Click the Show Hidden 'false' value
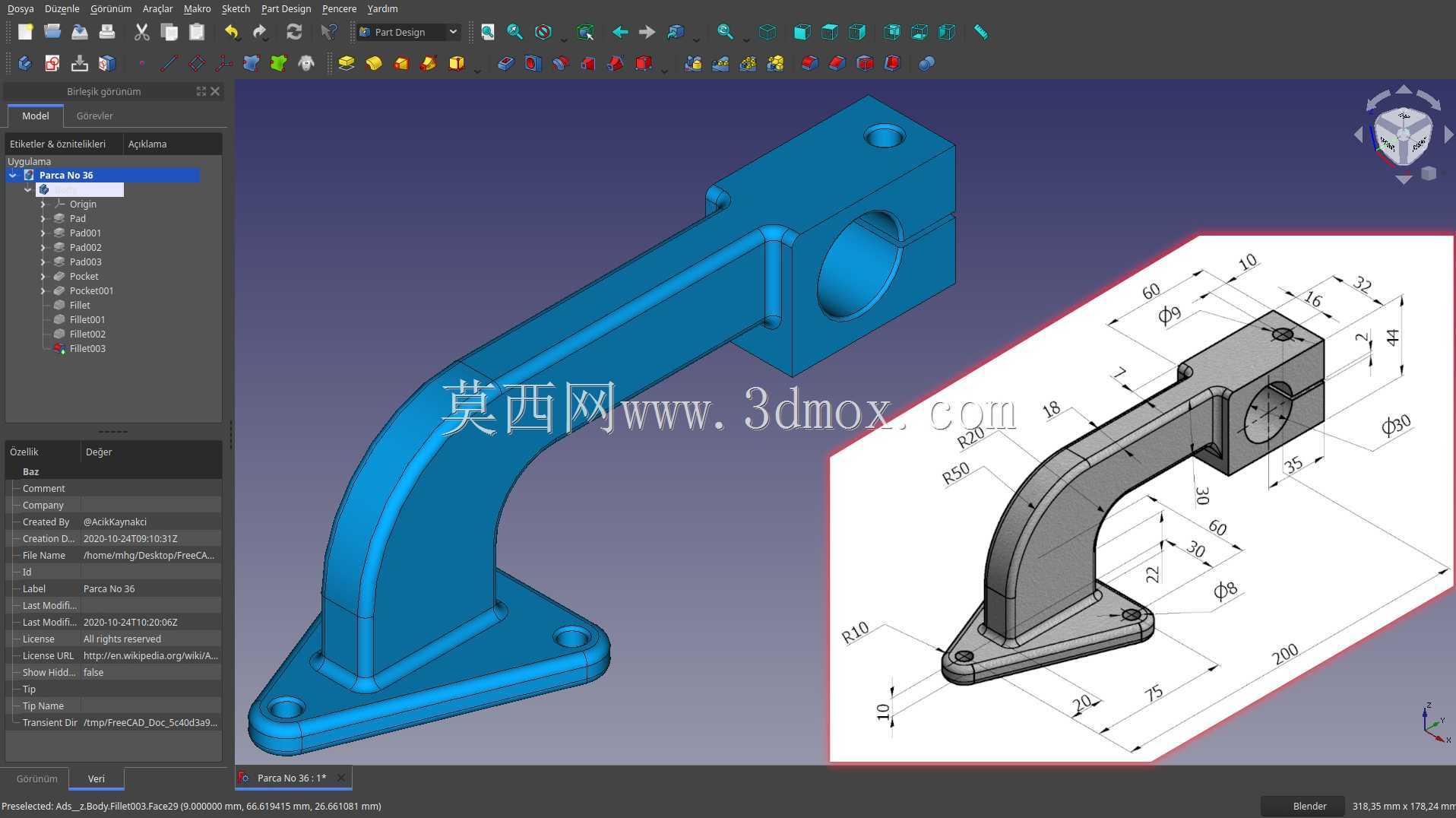This screenshot has height=818, width=1456. 151,672
